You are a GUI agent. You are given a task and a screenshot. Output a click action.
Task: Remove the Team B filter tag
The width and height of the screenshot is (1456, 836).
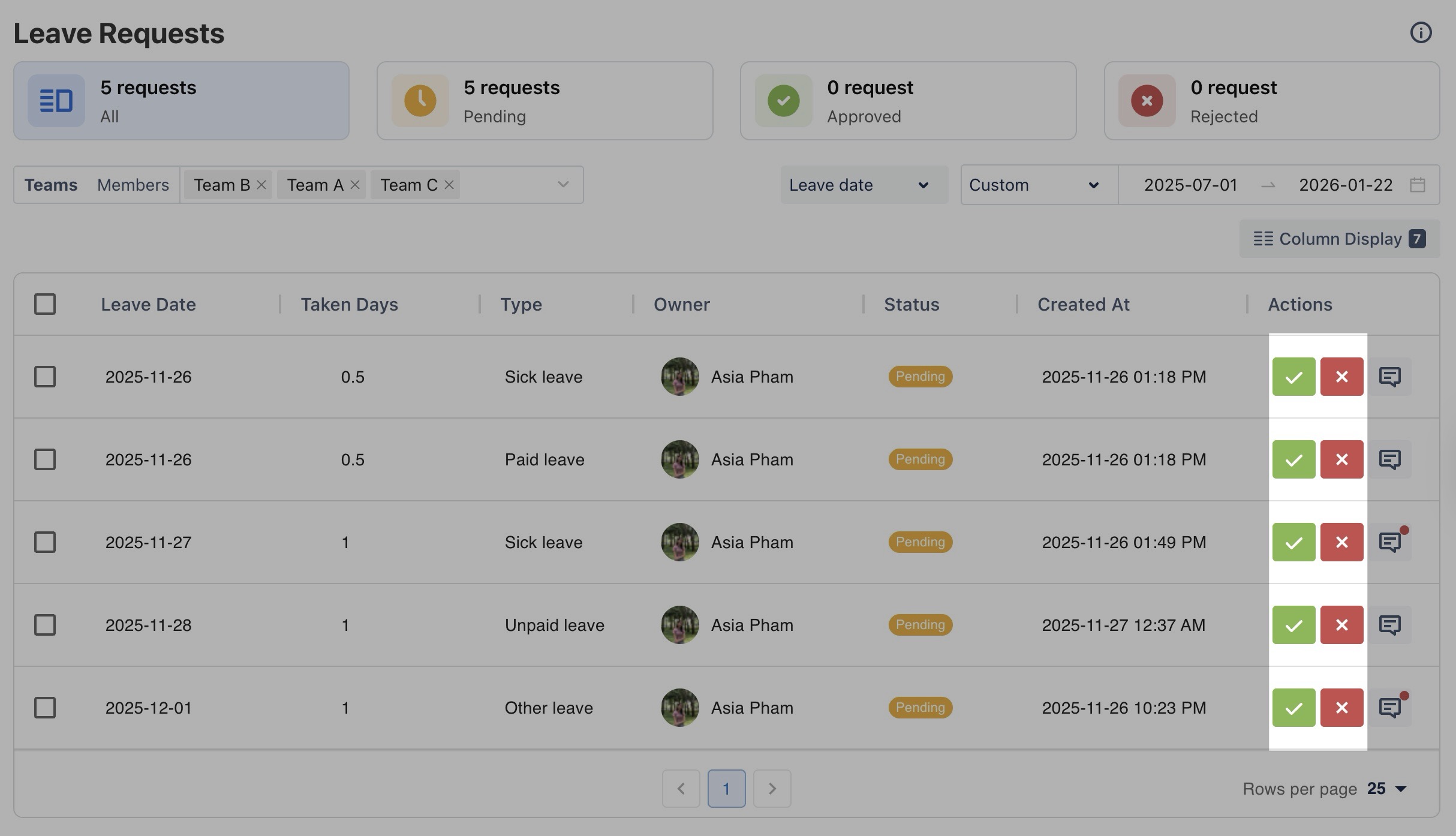(261, 185)
